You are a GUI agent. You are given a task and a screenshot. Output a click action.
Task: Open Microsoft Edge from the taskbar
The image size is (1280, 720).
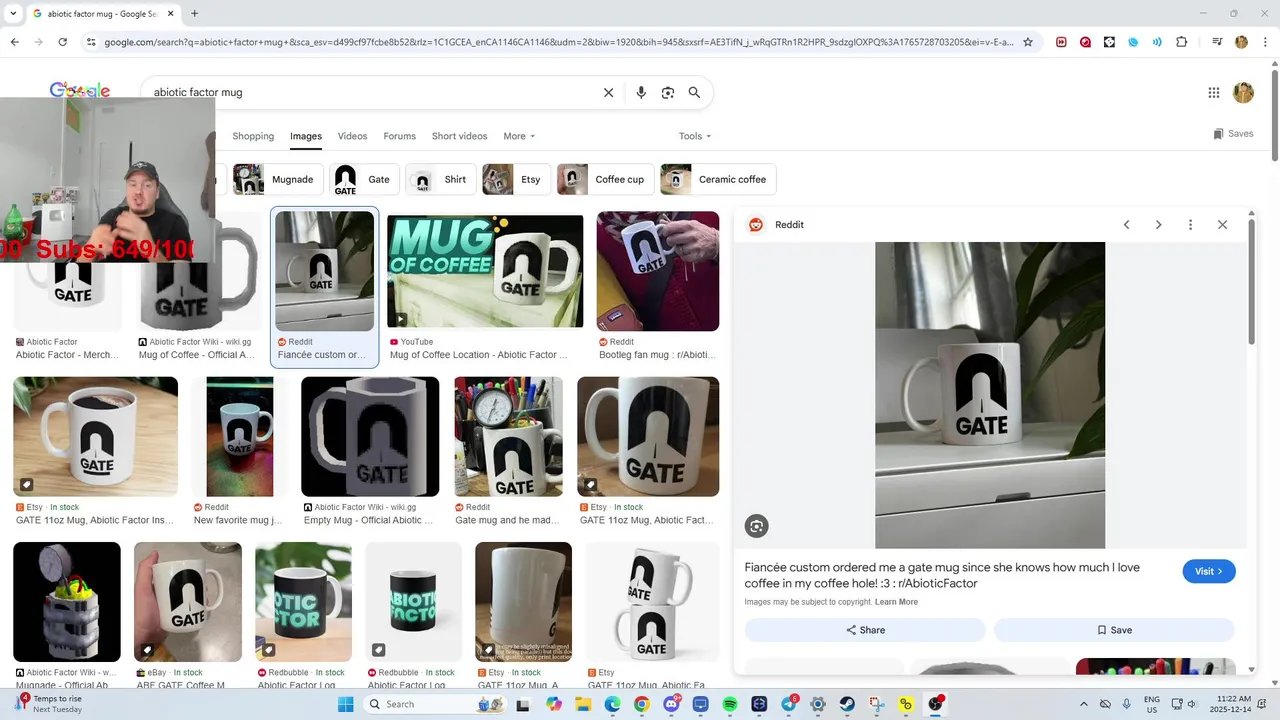[612, 704]
